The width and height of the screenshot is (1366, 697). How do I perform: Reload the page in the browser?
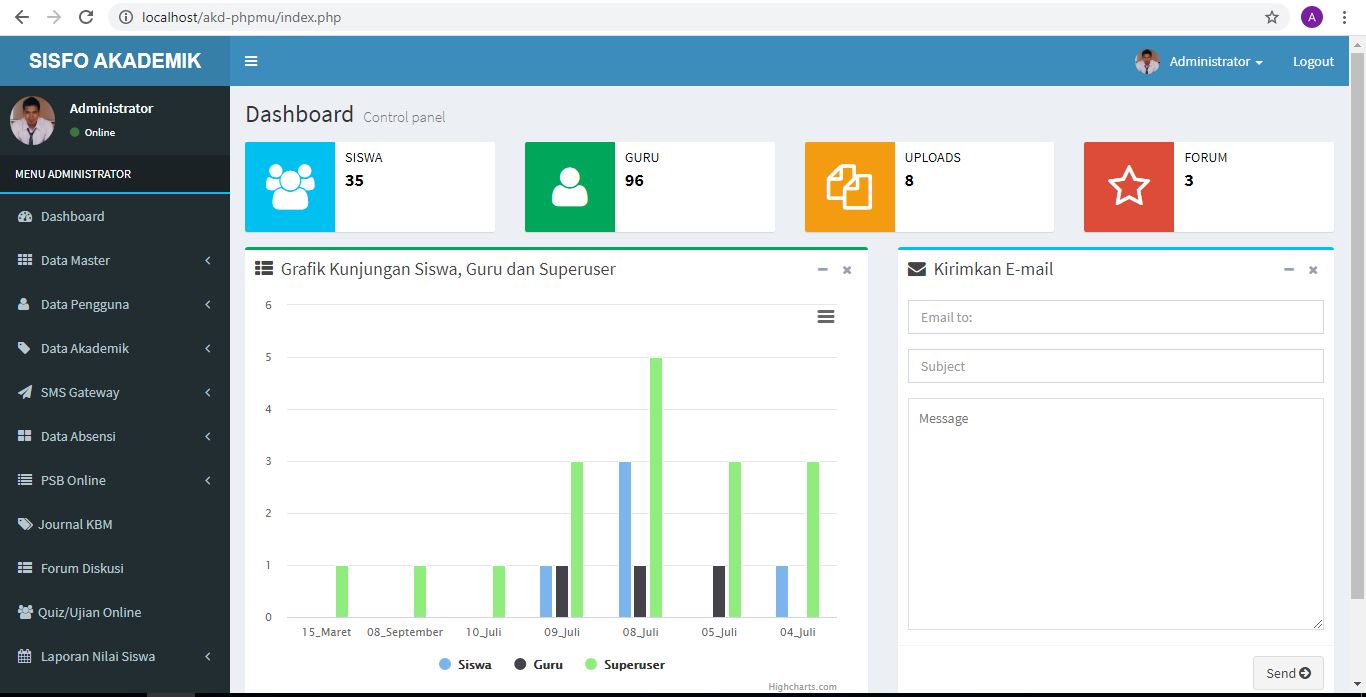pos(86,17)
